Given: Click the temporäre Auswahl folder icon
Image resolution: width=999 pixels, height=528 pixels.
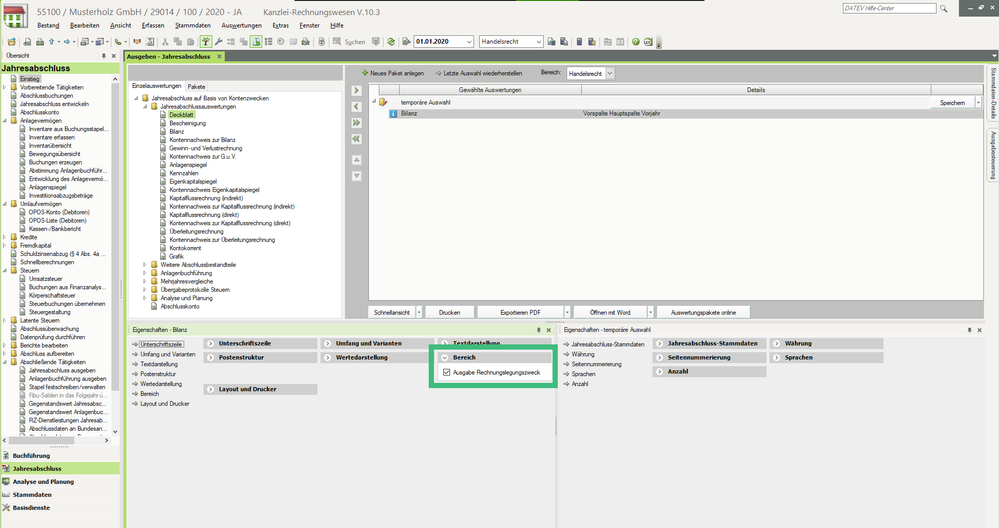Looking at the screenshot, I should pyautogui.click(x=383, y=102).
